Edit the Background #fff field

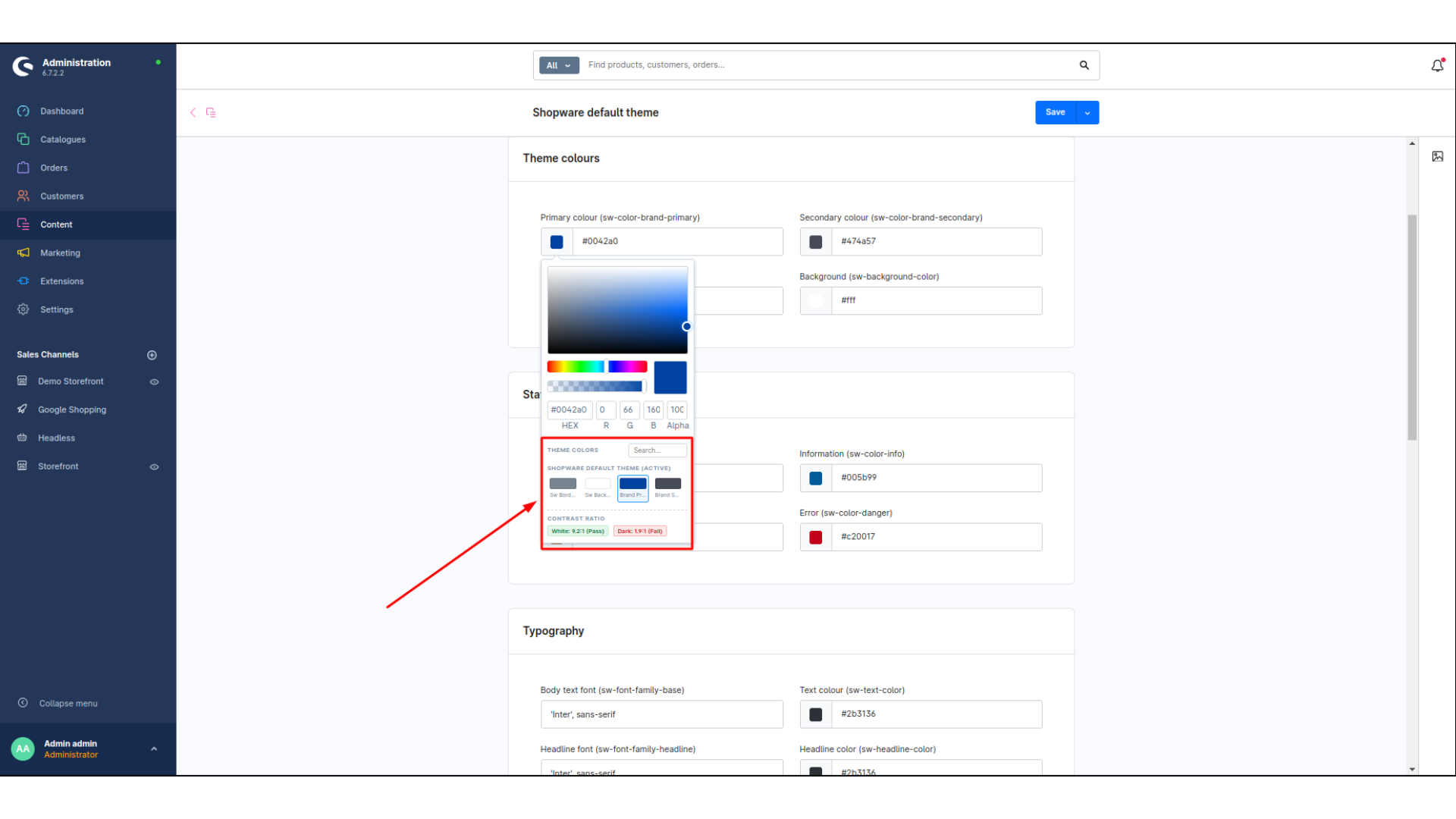(937, 301)
